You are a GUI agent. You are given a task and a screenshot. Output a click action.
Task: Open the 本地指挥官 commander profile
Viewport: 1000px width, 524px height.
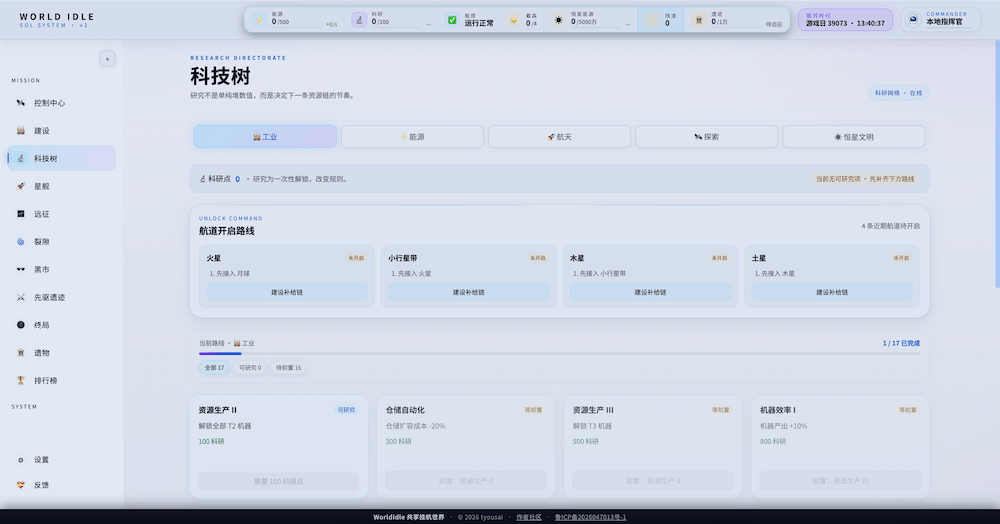coord(940,20)
